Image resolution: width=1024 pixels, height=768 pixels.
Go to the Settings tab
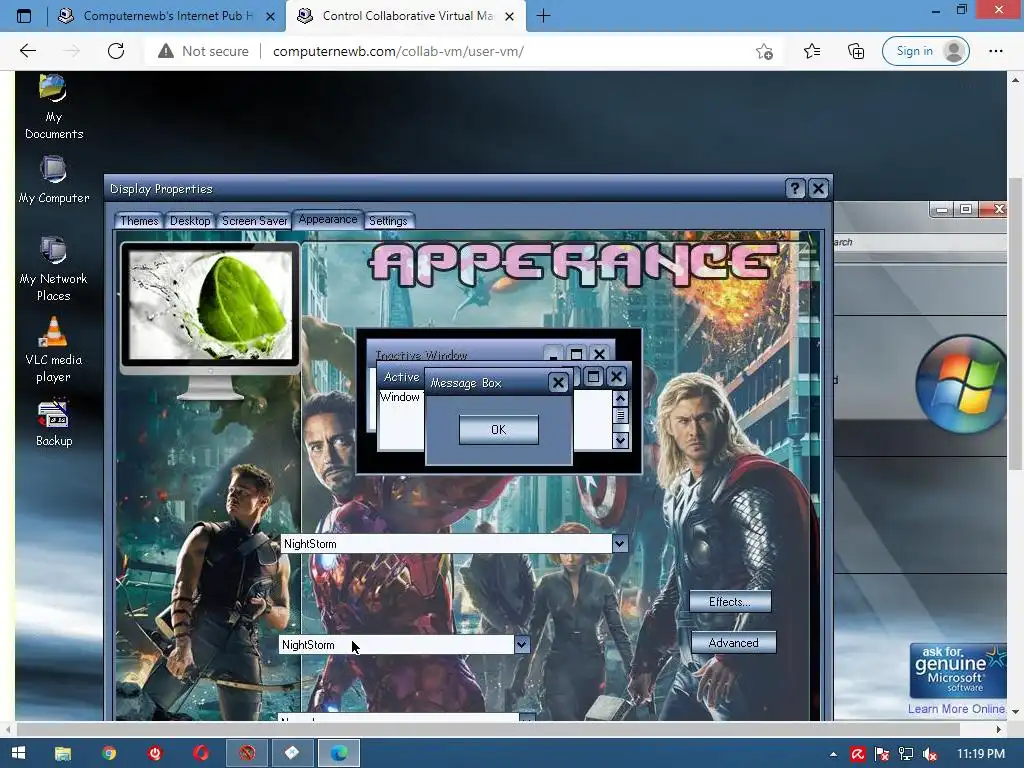tap(388, 221)
